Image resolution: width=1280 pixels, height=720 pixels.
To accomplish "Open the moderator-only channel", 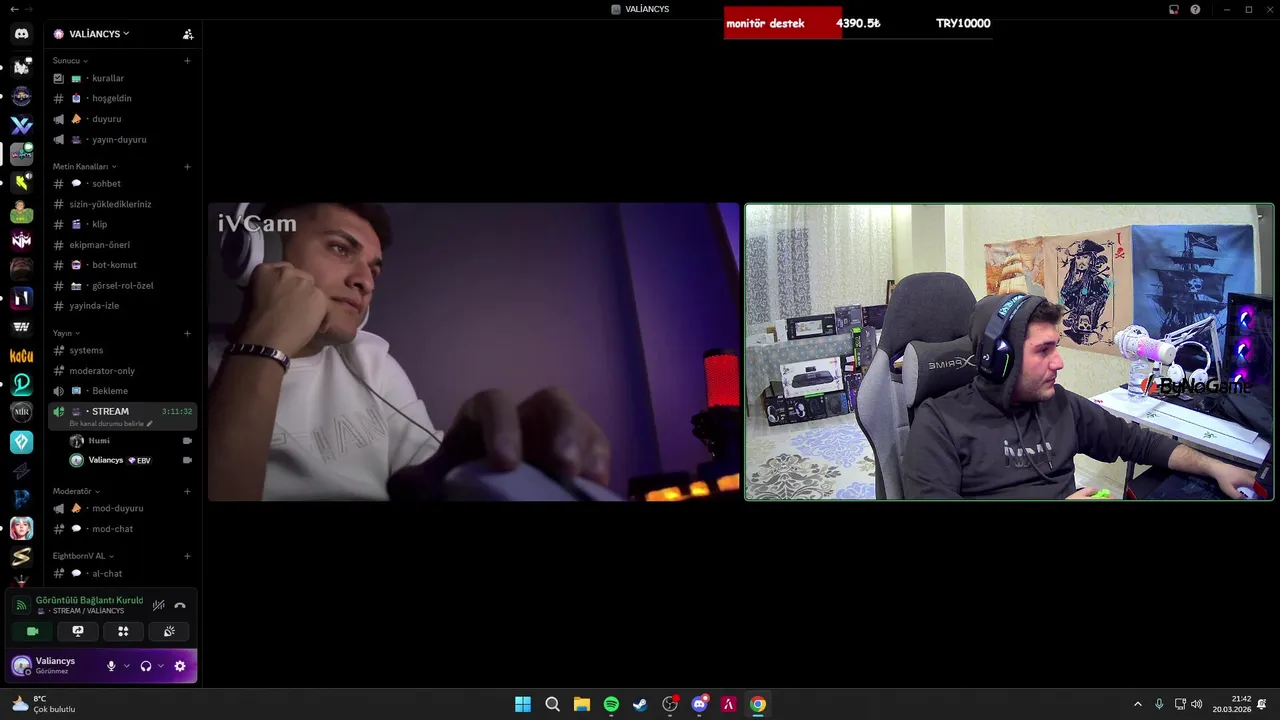I will point(123,371).
